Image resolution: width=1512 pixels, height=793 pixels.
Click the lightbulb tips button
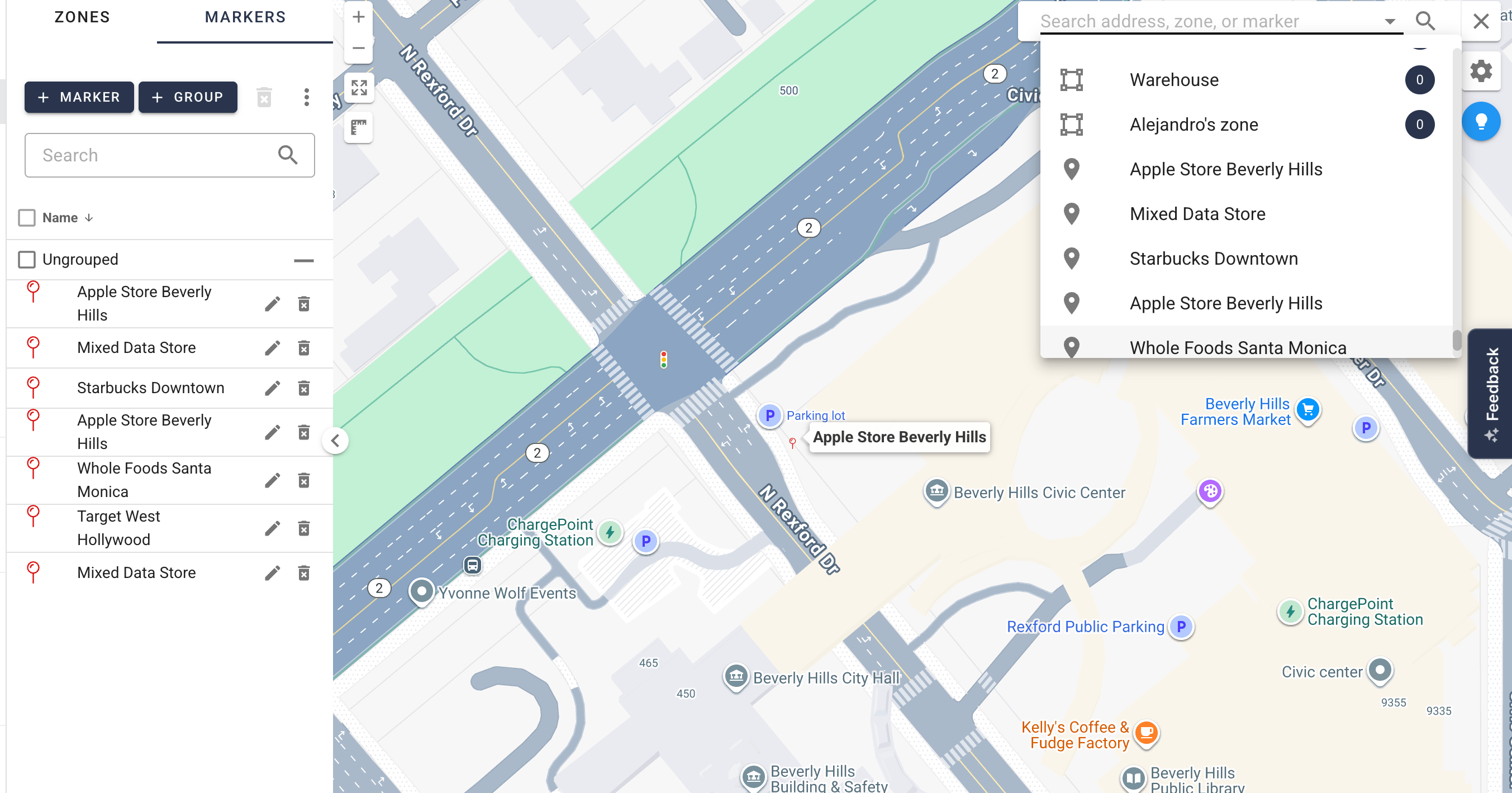point(1481,121)
